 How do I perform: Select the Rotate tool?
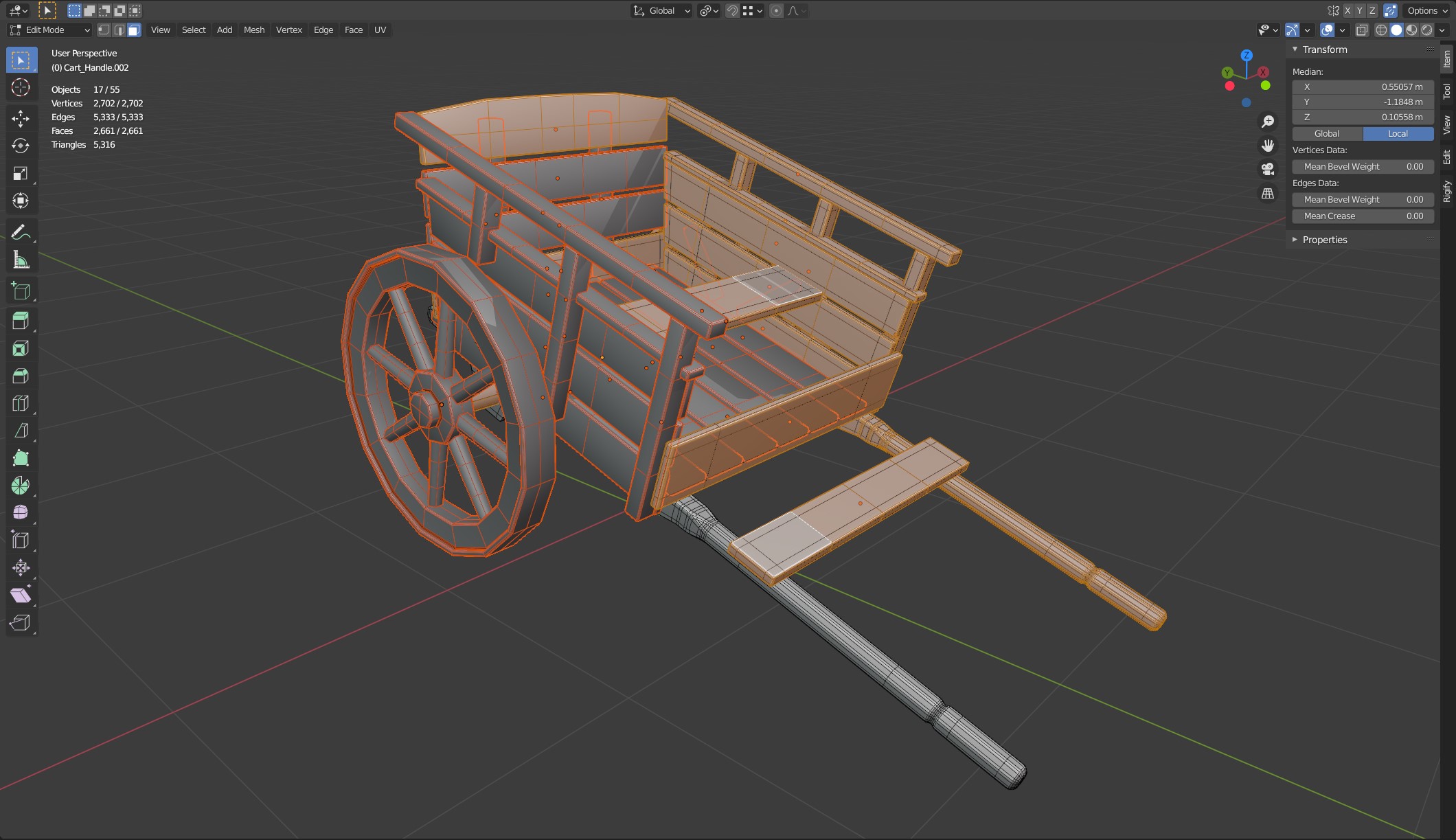21,146
